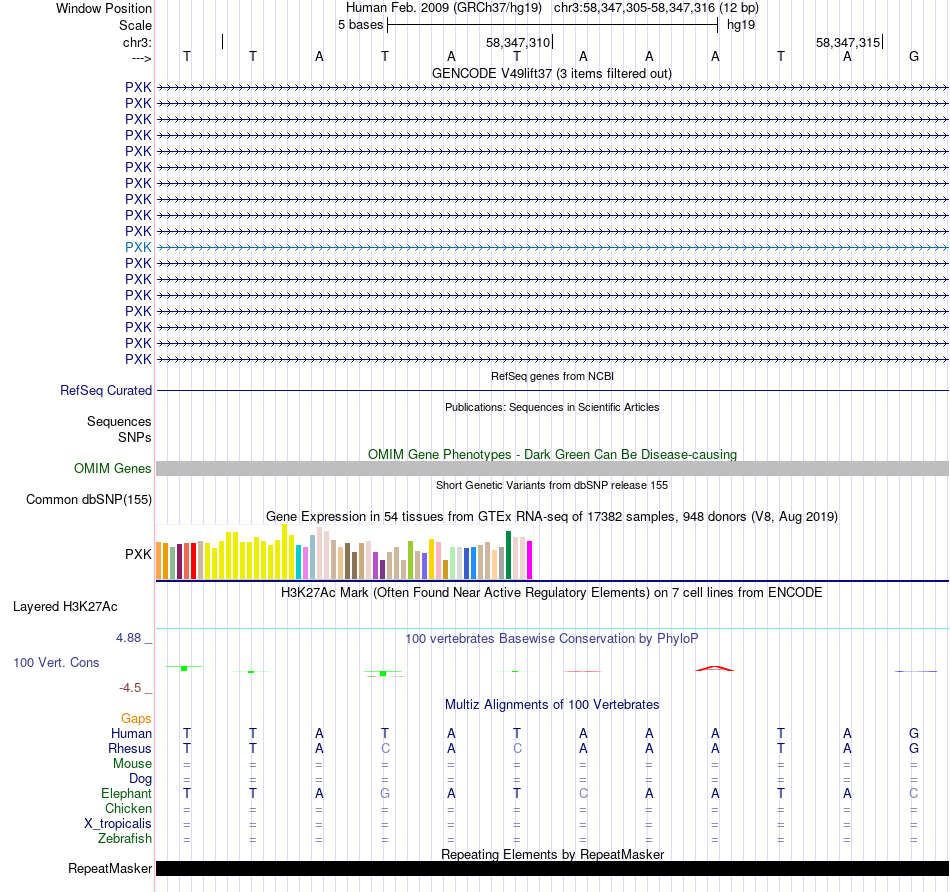Image resolution: width=950 pixels, height=892 pixels.
Task: Open '100 vertebrates Basewise Conservation by PhyloP' title
Action: click(552, 639)
